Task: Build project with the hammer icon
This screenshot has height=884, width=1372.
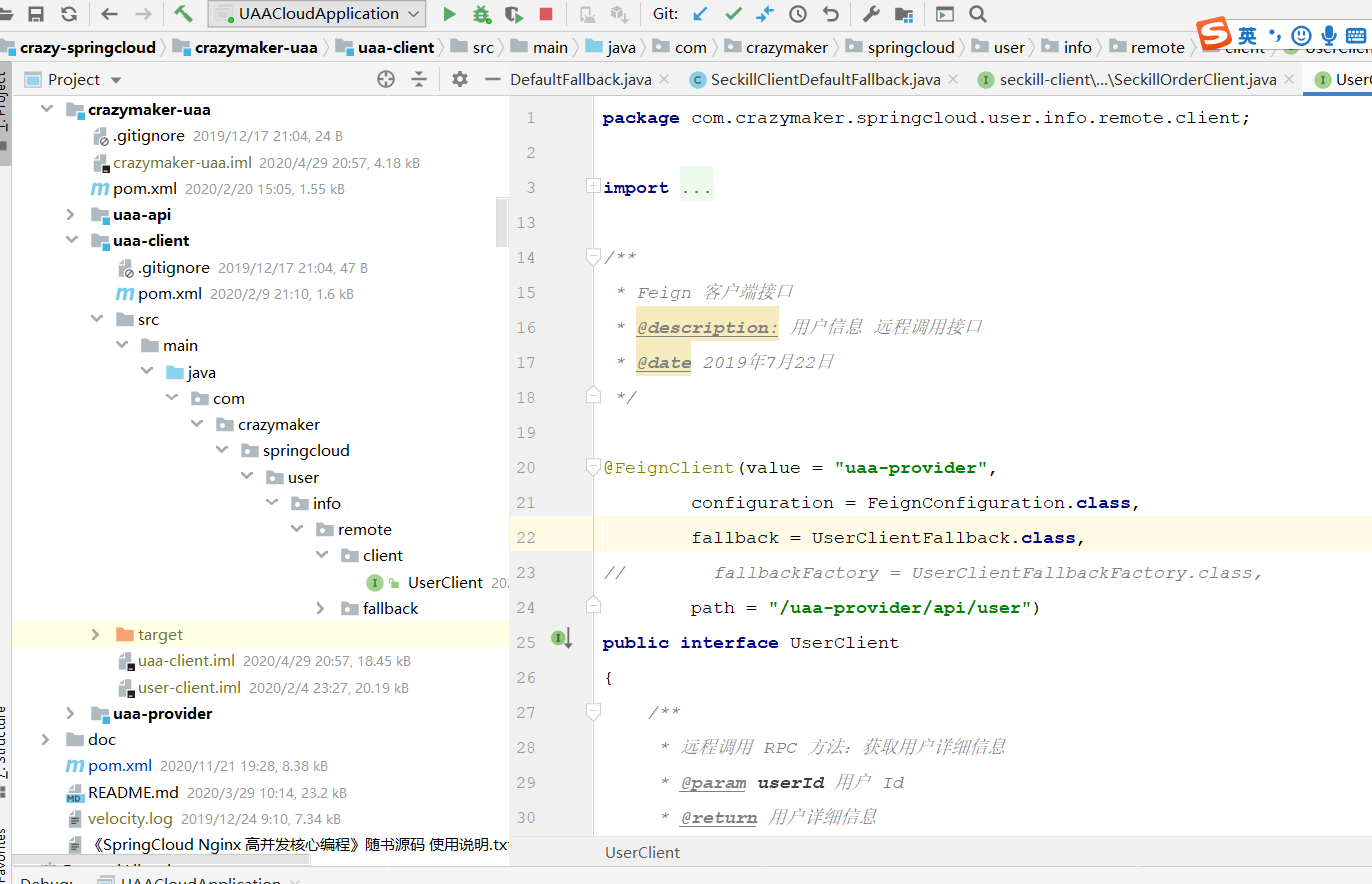Action: [183, 14]
